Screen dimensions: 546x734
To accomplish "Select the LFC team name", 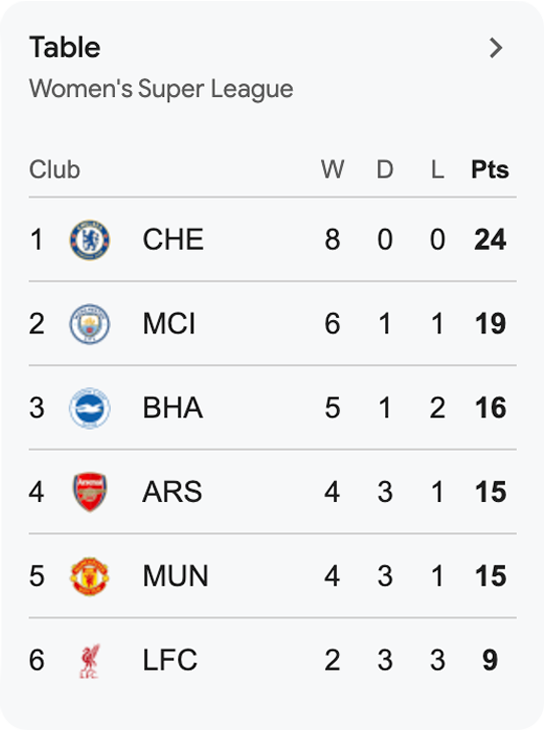I will click(170, 660).
